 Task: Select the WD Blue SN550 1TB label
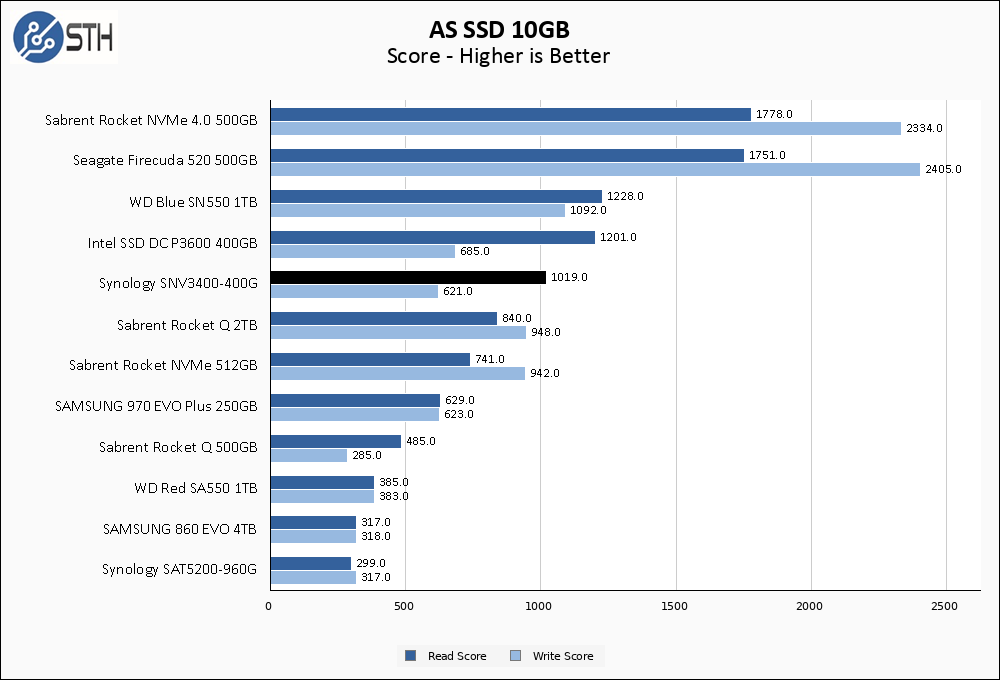[x=193, y=202]
